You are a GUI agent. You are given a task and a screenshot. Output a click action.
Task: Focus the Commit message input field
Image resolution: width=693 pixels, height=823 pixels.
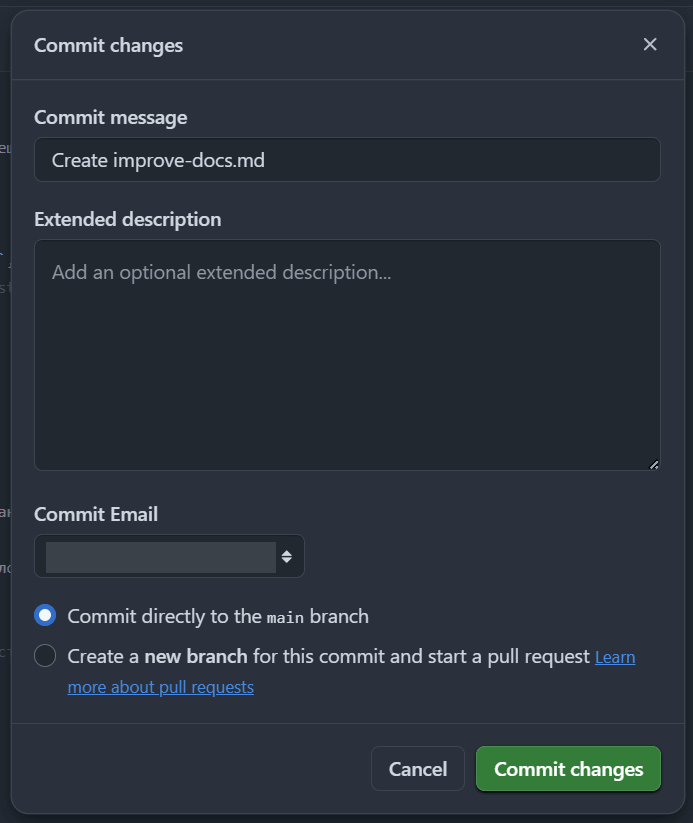point(347,160)
